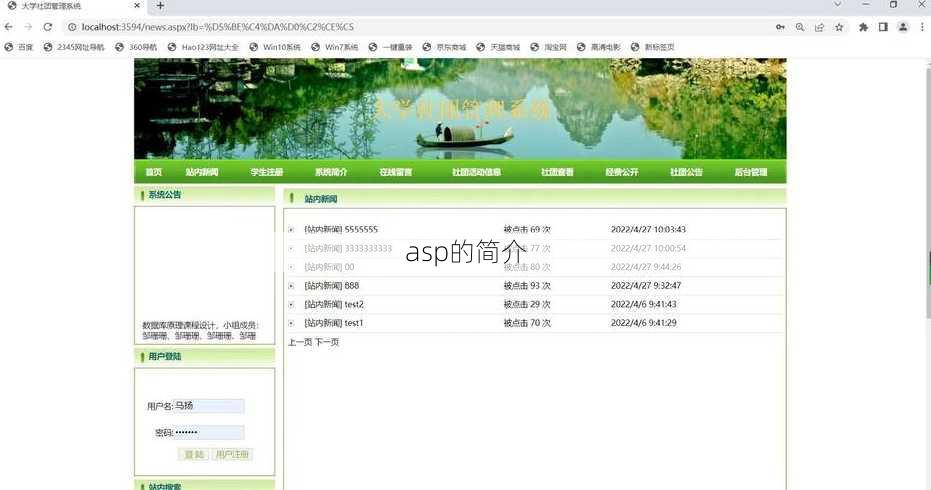The image size is (931, 490).
Task: Click the date 2022/4/27 10:03:43
Action: 648,229
